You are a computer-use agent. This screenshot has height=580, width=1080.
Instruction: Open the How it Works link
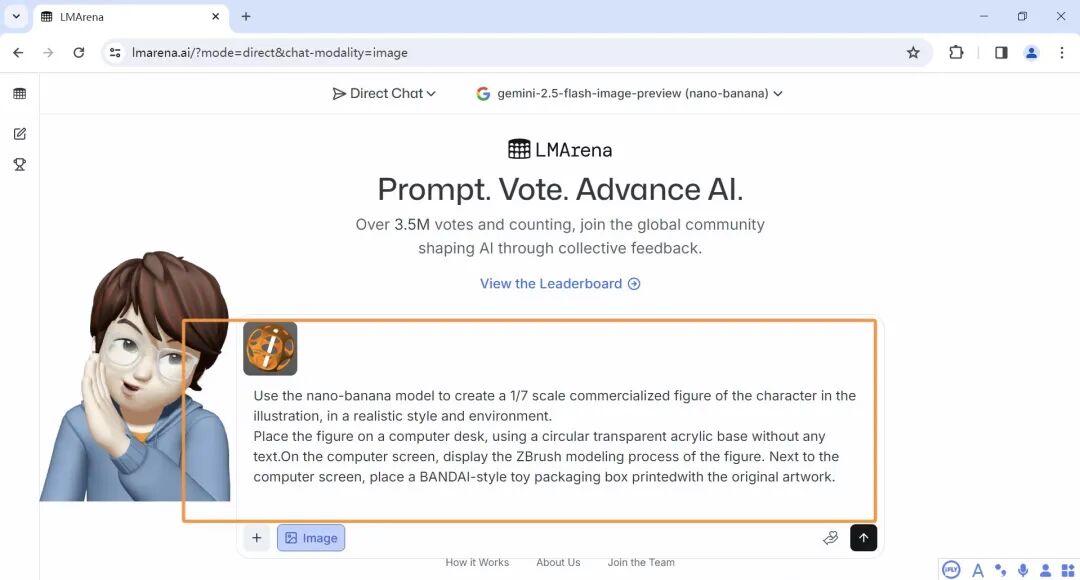click(477, 563)
